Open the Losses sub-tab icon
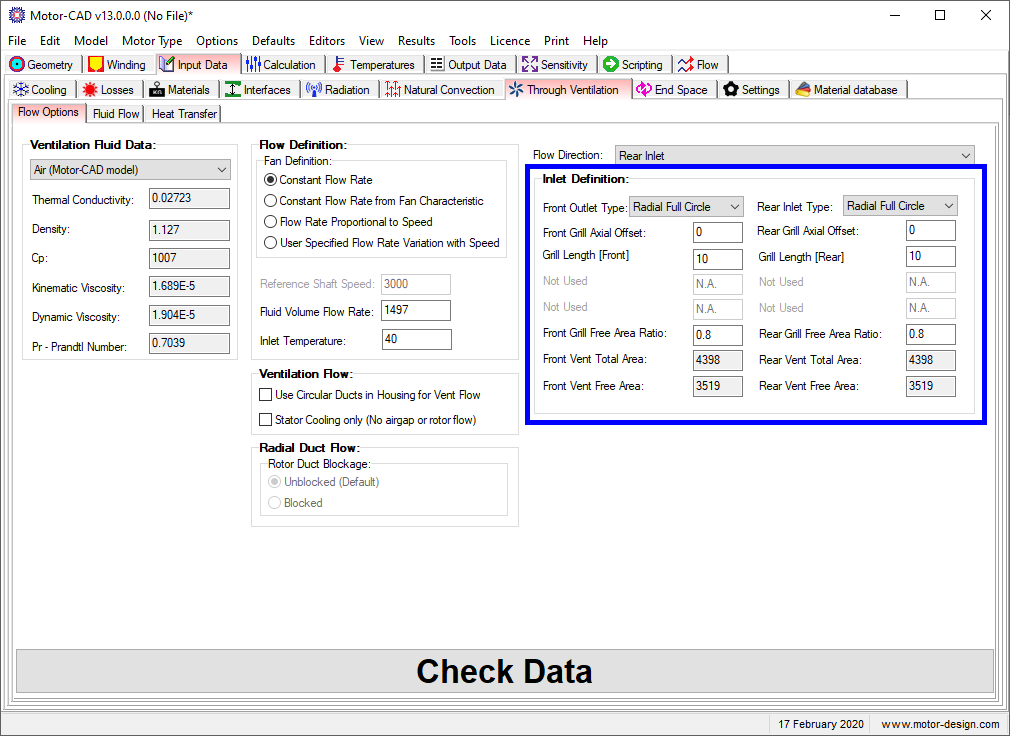The width and height of the screenshot is (1010, 736). [91, 90]
